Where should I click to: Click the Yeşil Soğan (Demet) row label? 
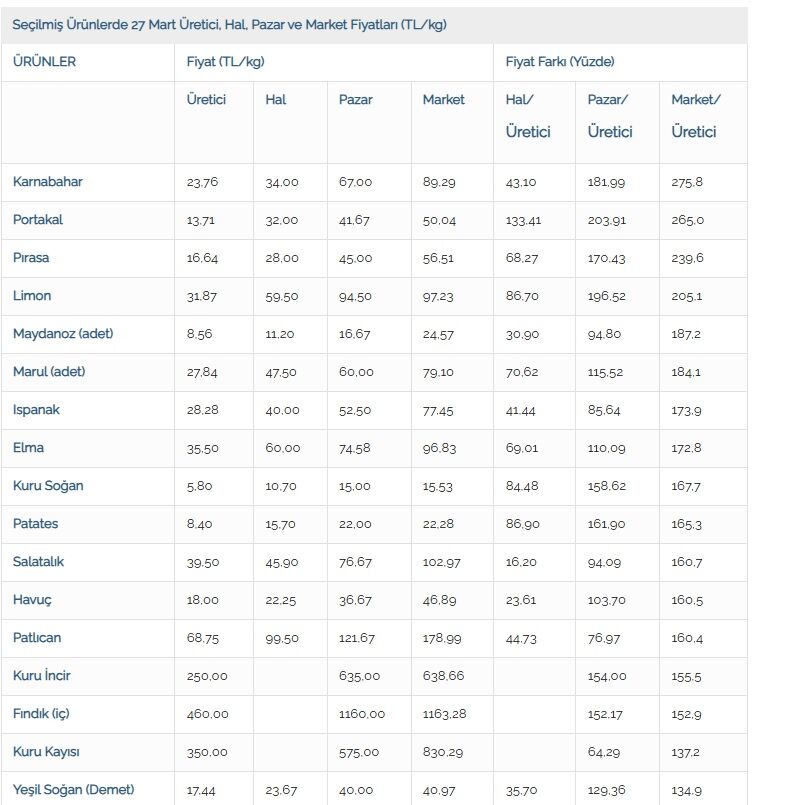(x=73, y=790)
